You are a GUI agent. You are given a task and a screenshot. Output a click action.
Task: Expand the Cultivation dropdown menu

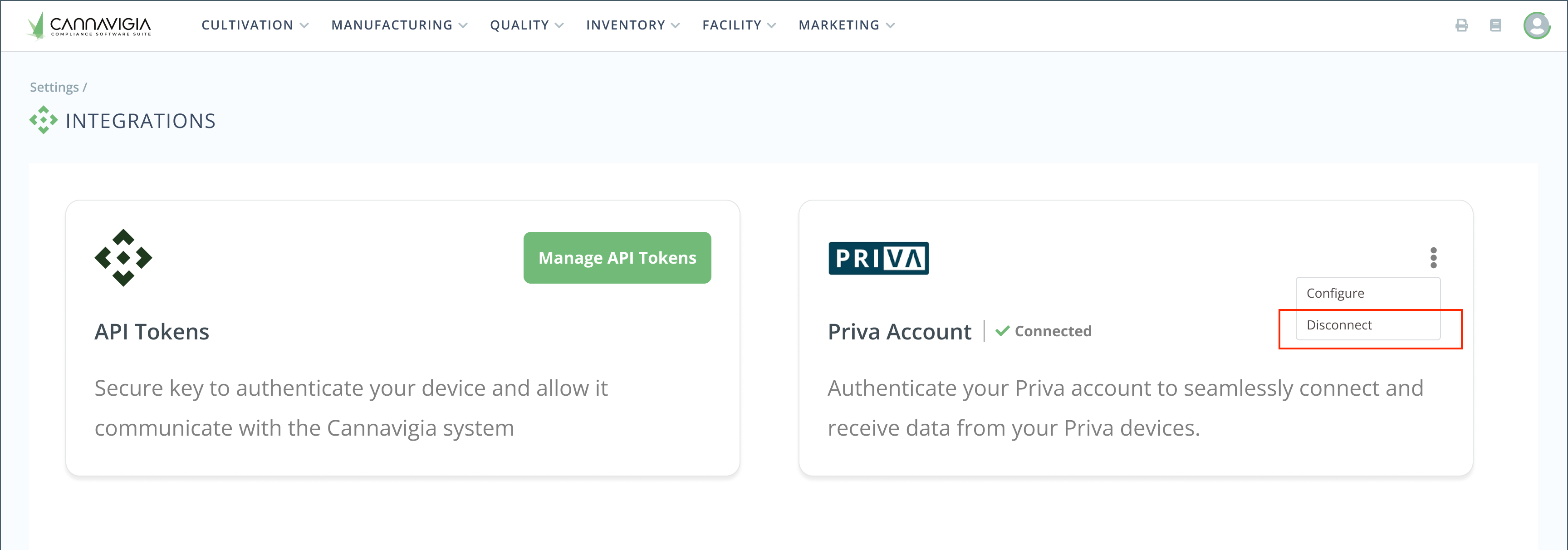(255, 25)
